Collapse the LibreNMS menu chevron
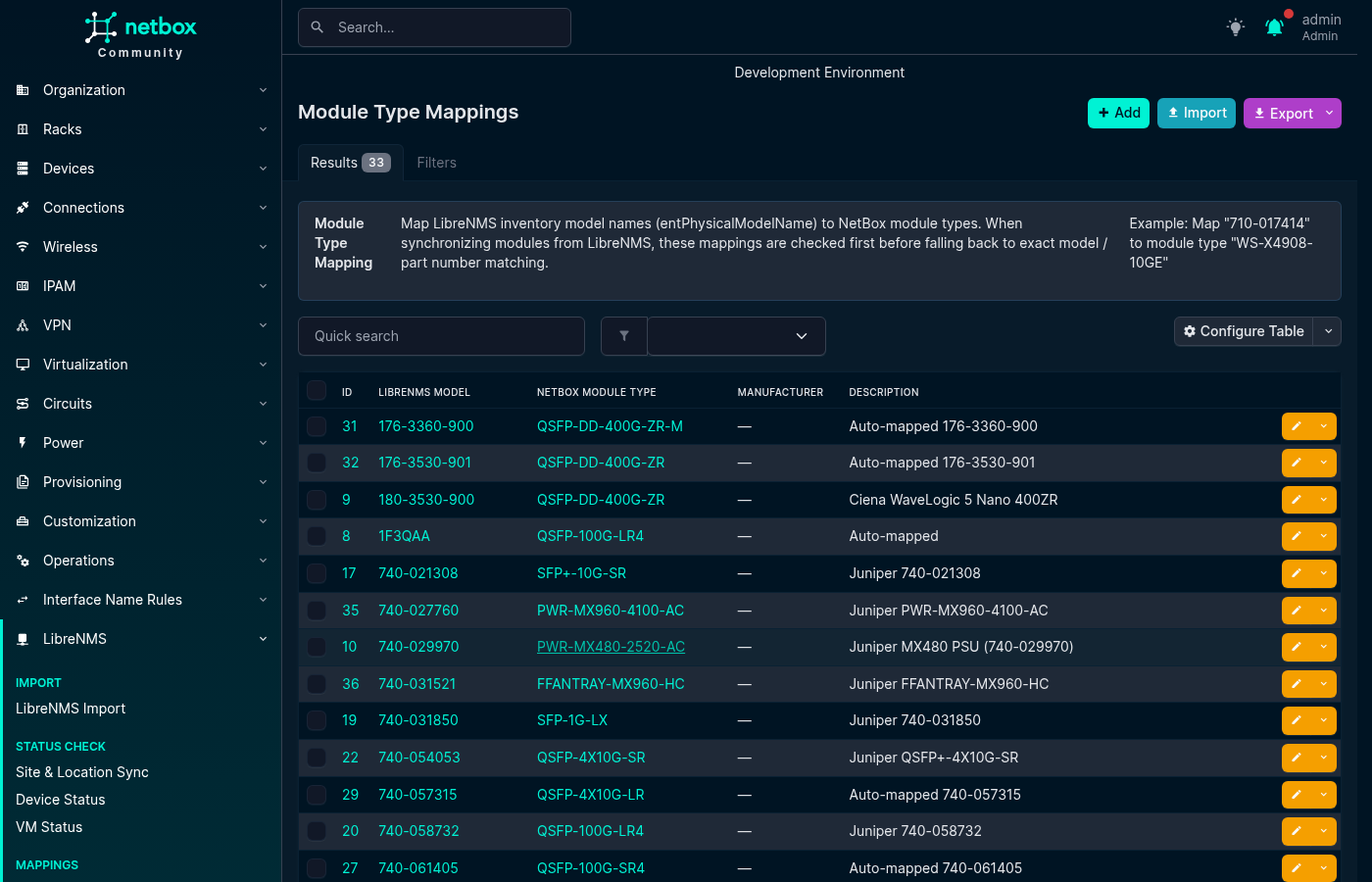The image size is (1372, 882). pyautogui.click(x=263, y=639)
